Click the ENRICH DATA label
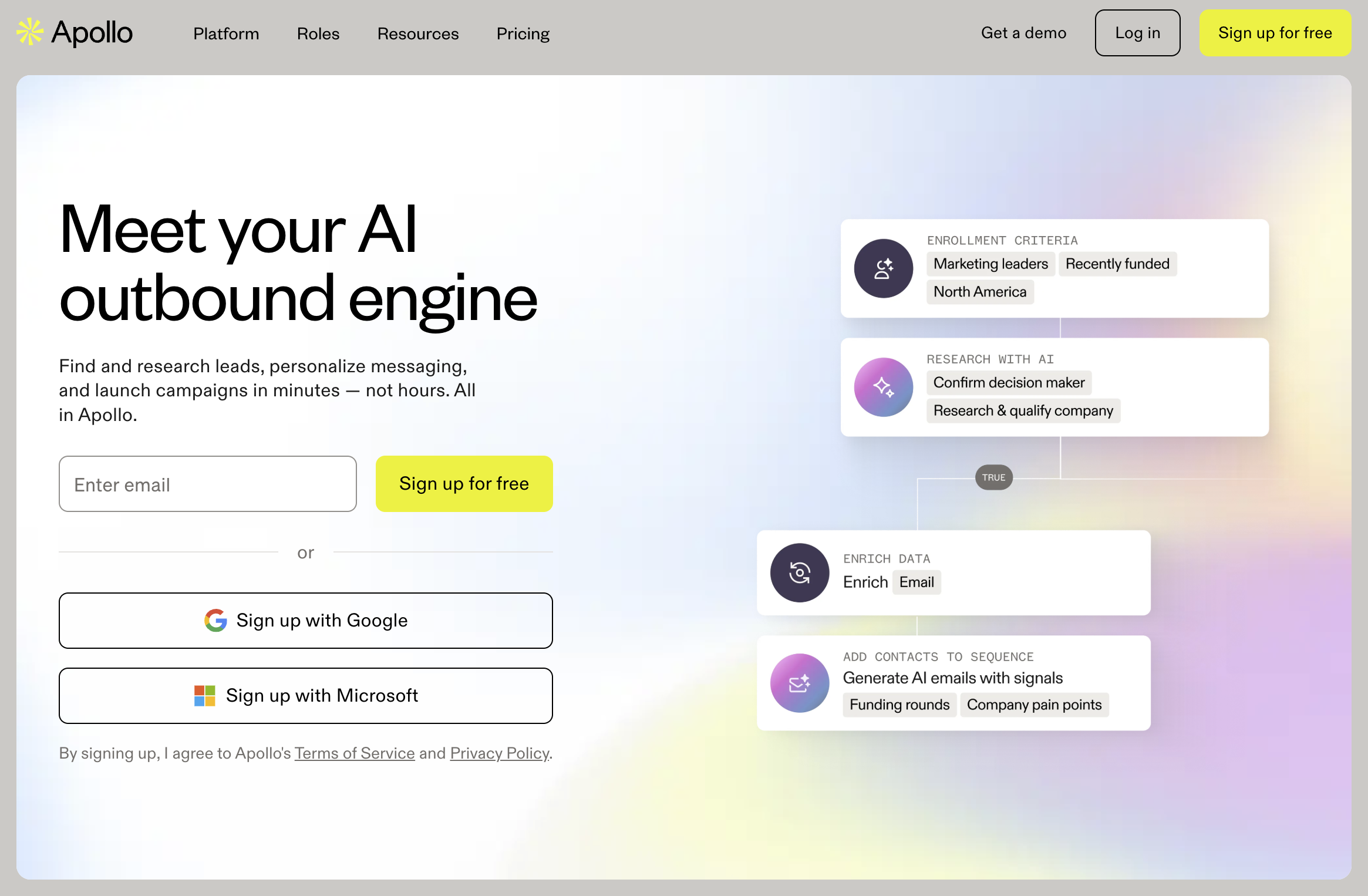The height and width of the screenshot is (896, 1368). (887, 558)
